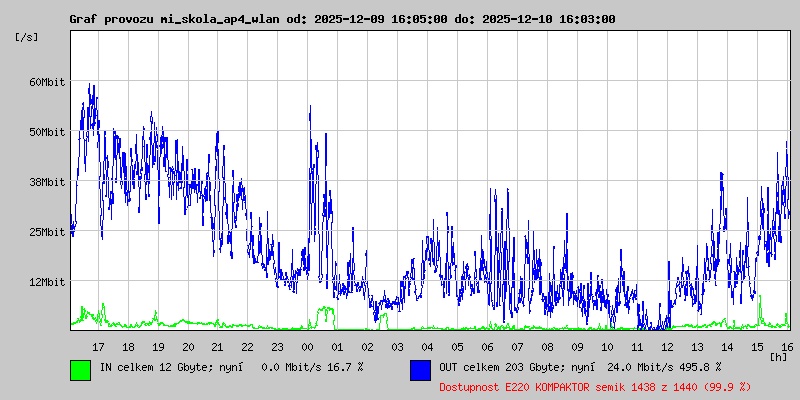The width and height of the screenshot is (800, 400).
Task: Click the hour 10 x-axis label
Action: click(607, 347)
